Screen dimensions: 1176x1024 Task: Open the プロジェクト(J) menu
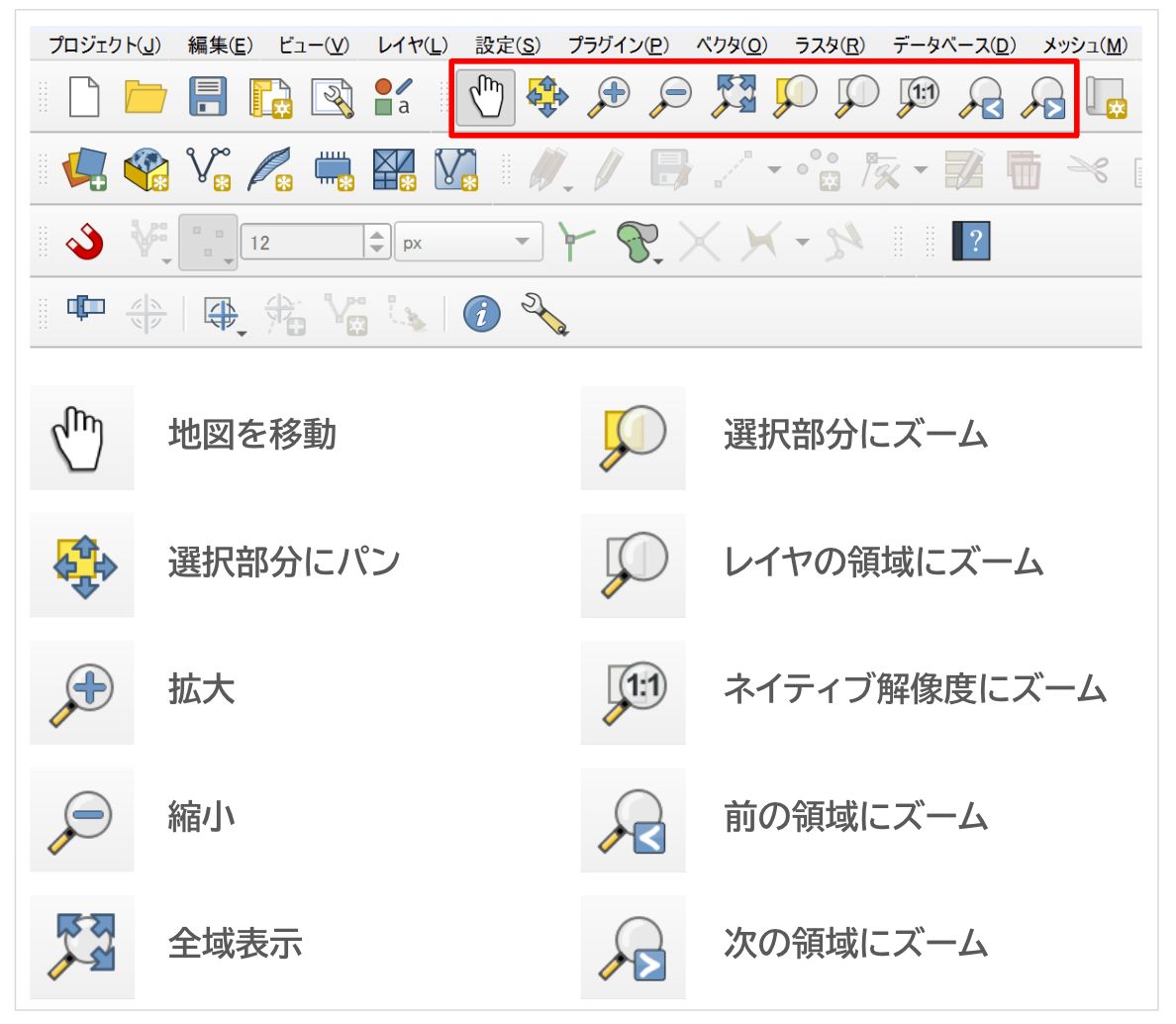click(105, 46)
